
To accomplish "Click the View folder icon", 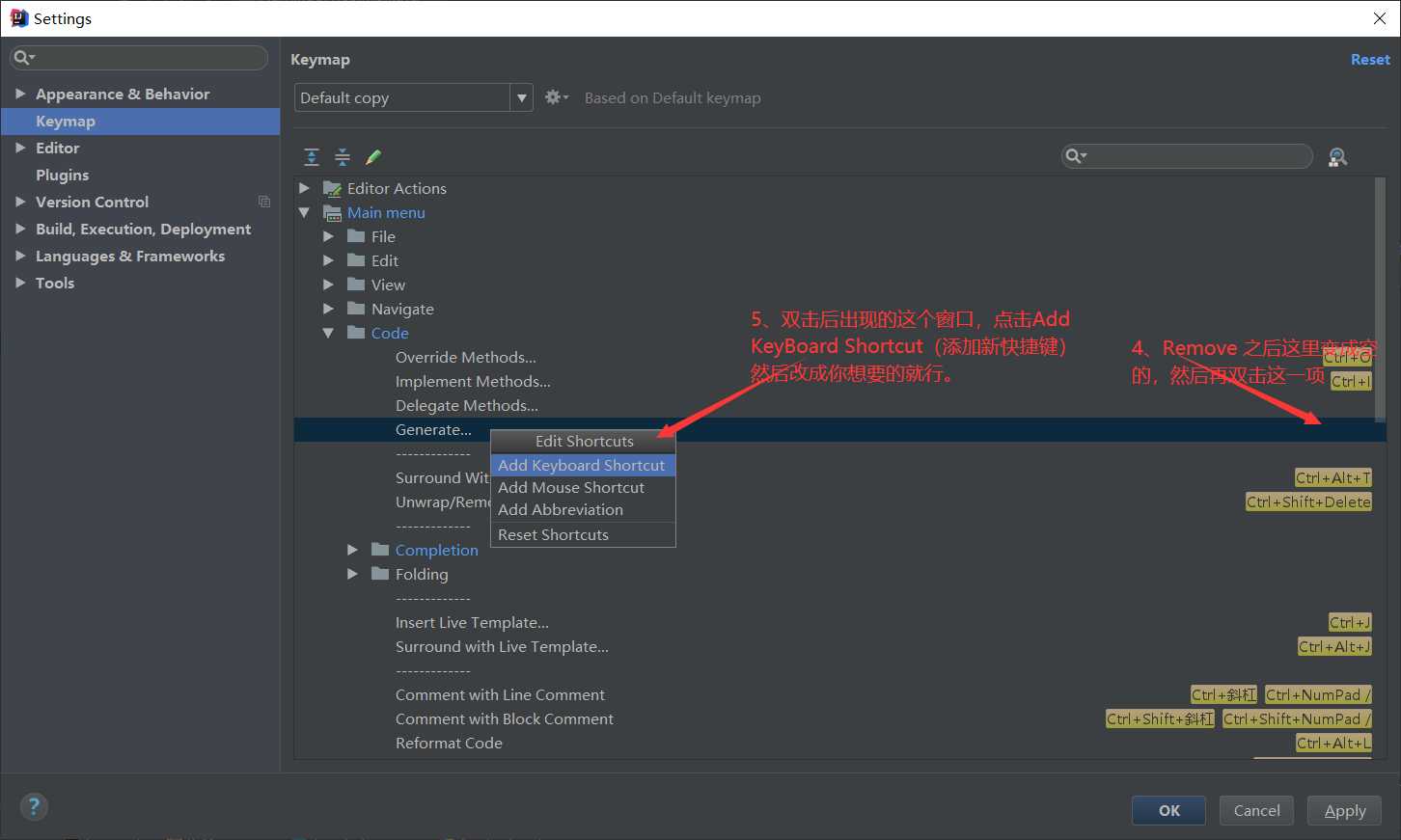I will click(356, 285).
